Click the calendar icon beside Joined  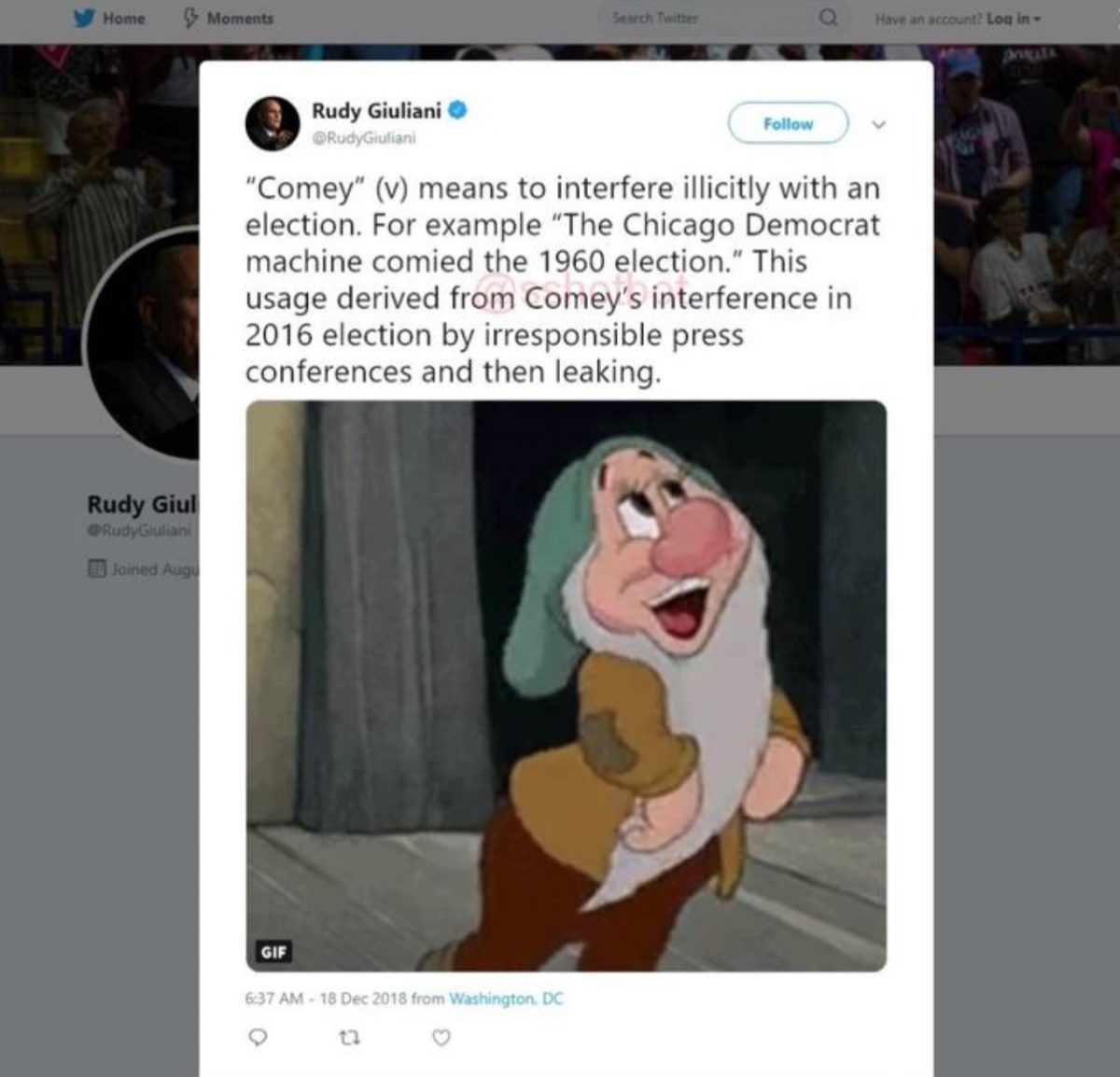95,567
